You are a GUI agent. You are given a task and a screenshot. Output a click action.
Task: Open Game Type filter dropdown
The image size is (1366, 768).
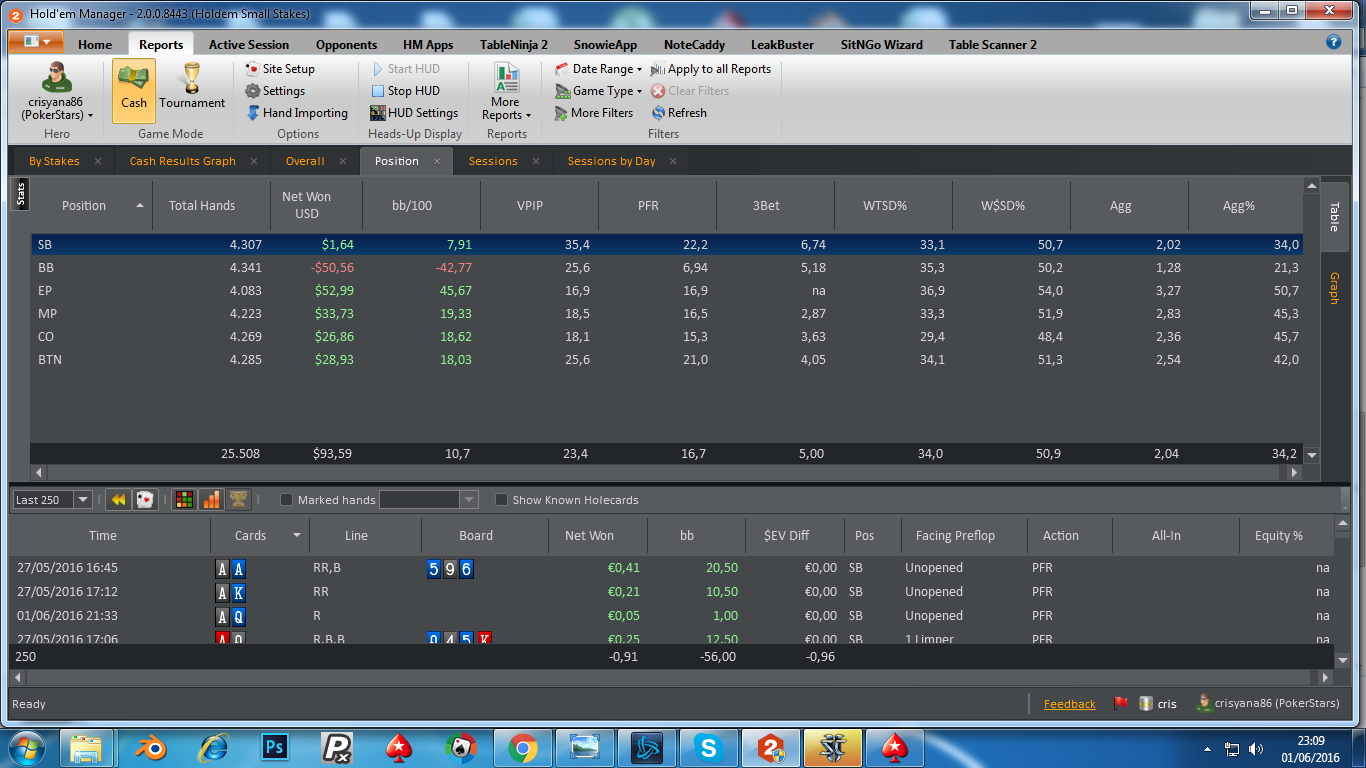point(598,91)
